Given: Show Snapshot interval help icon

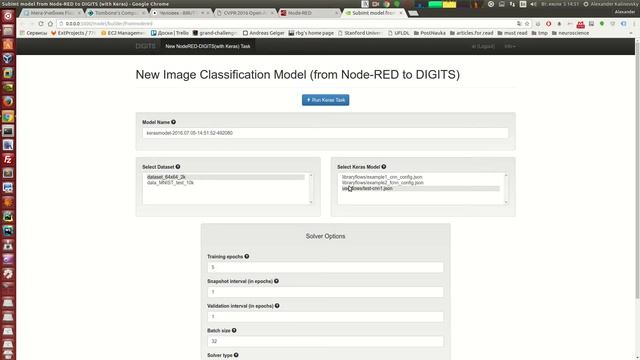Looking at the screenshot, I should click(x=276, y=281).
